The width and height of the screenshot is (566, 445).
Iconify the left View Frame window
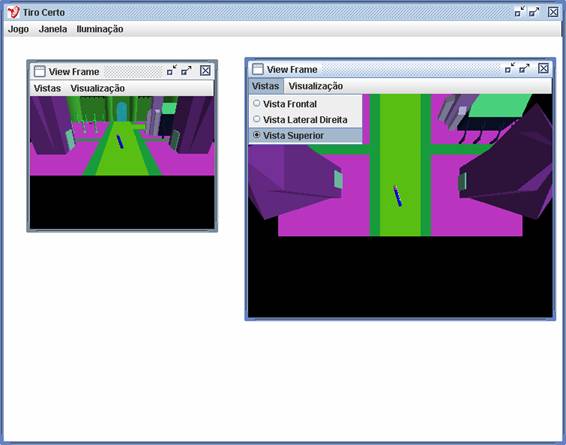pos(172,70)
